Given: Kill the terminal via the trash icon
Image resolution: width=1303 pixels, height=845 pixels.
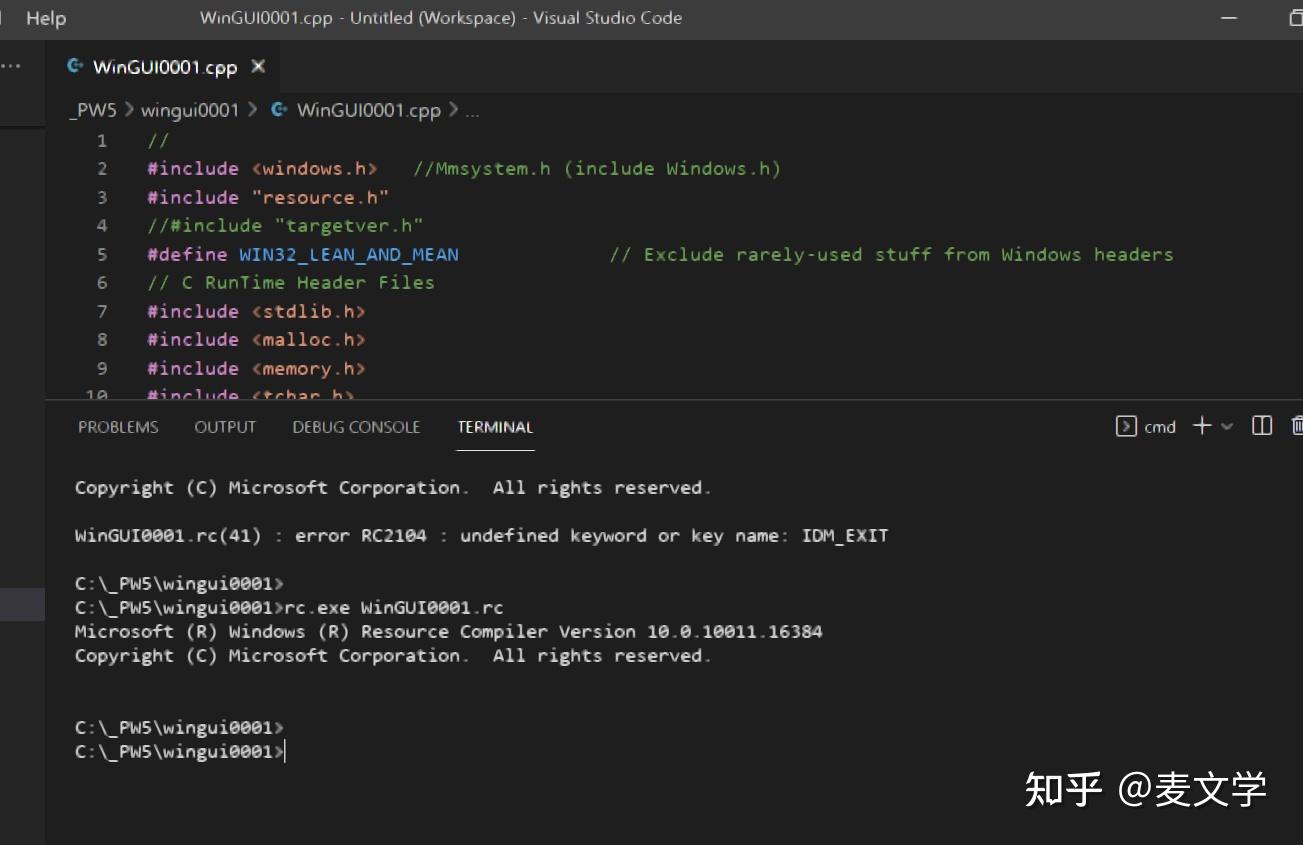Looking at the screenshot, I should [1296, 426].
